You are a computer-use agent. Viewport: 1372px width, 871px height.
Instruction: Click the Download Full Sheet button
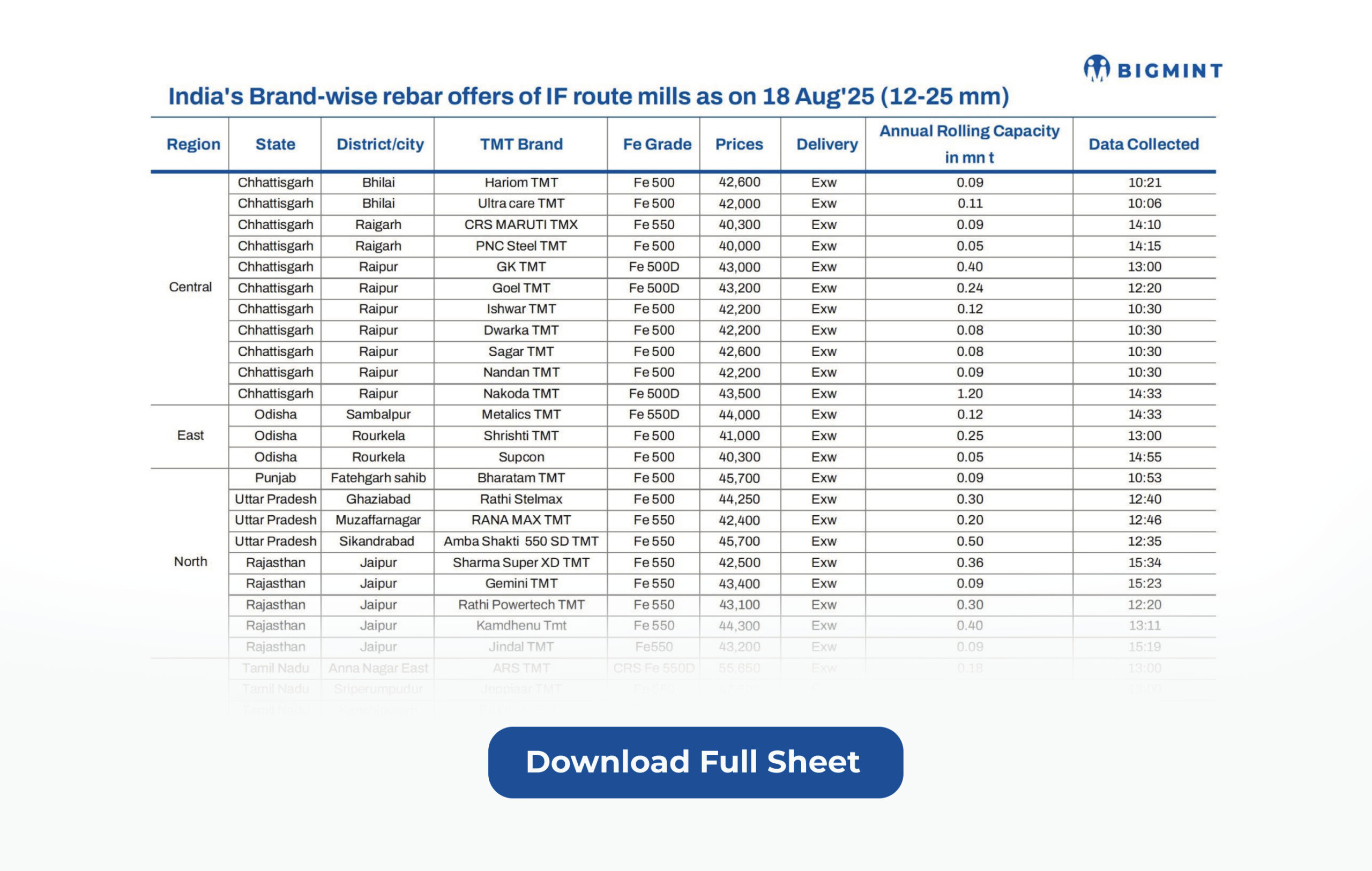[695, 762]
